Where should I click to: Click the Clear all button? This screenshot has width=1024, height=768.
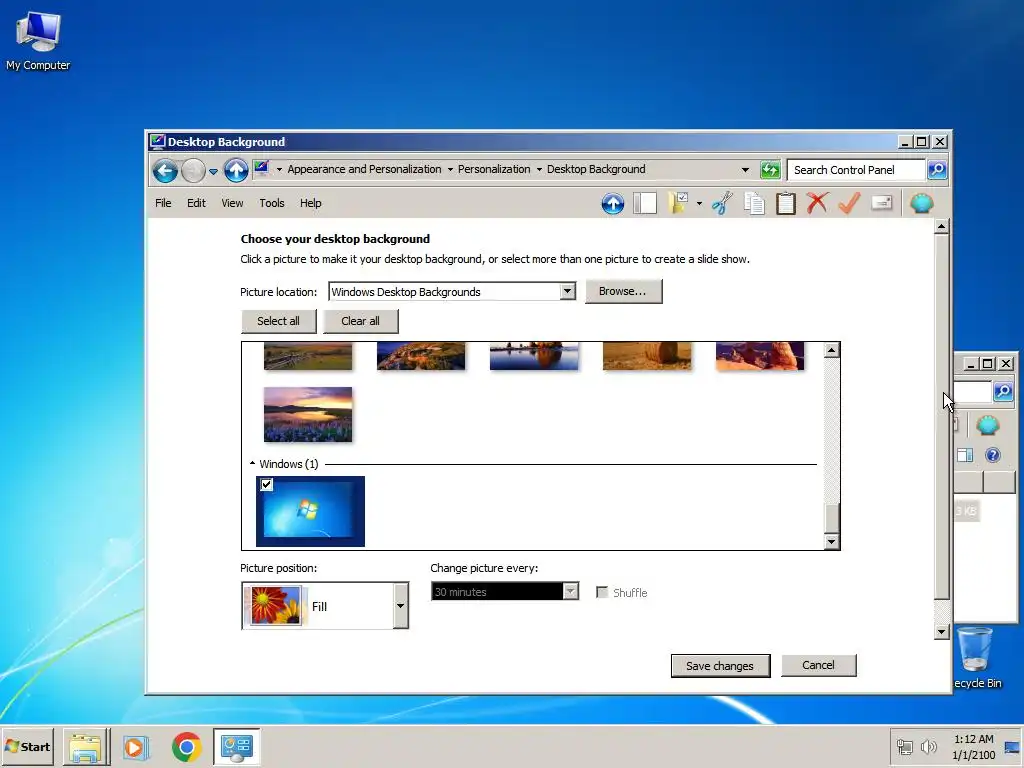point(360,321)
